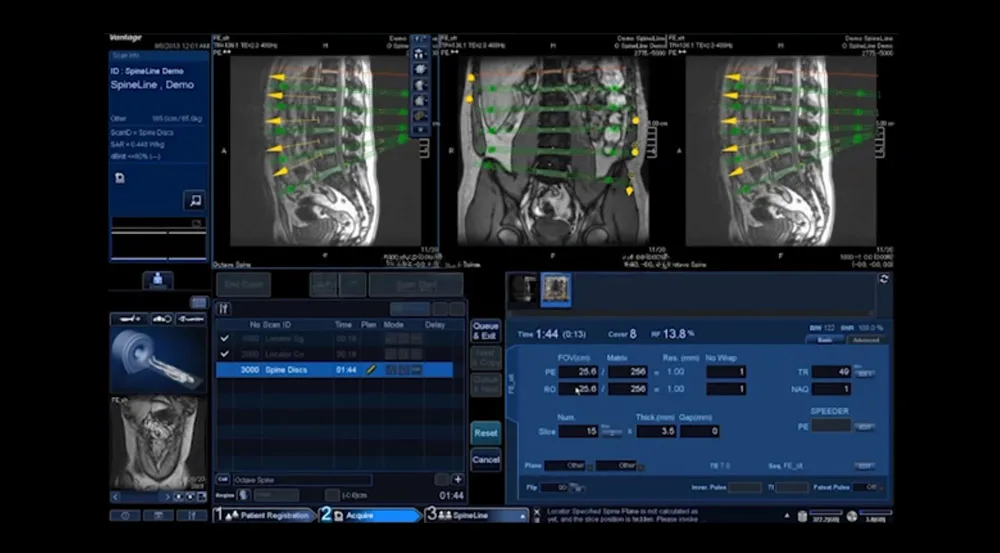Toggle checkmark on the Locator Co row
This screenshot has width=1000, height=553.
click(224, 354)
